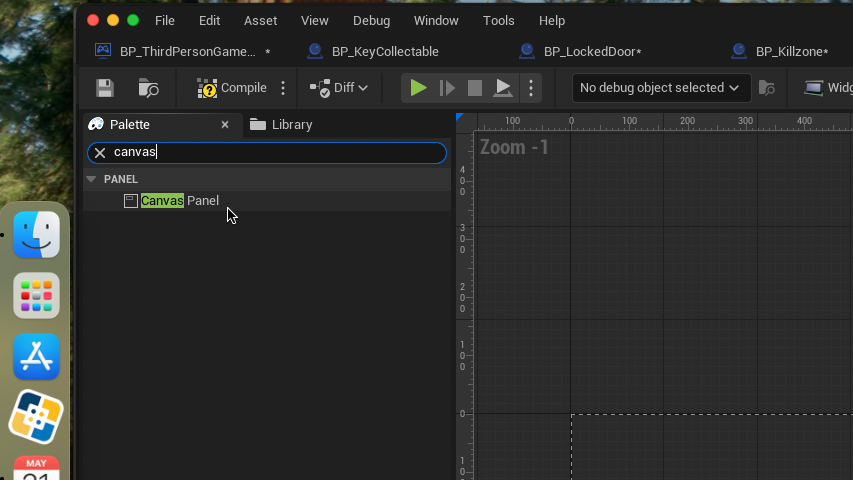This screenshot has height=480, width=853.
Task: Click the Eject icon in play controls
Action: 504,88
